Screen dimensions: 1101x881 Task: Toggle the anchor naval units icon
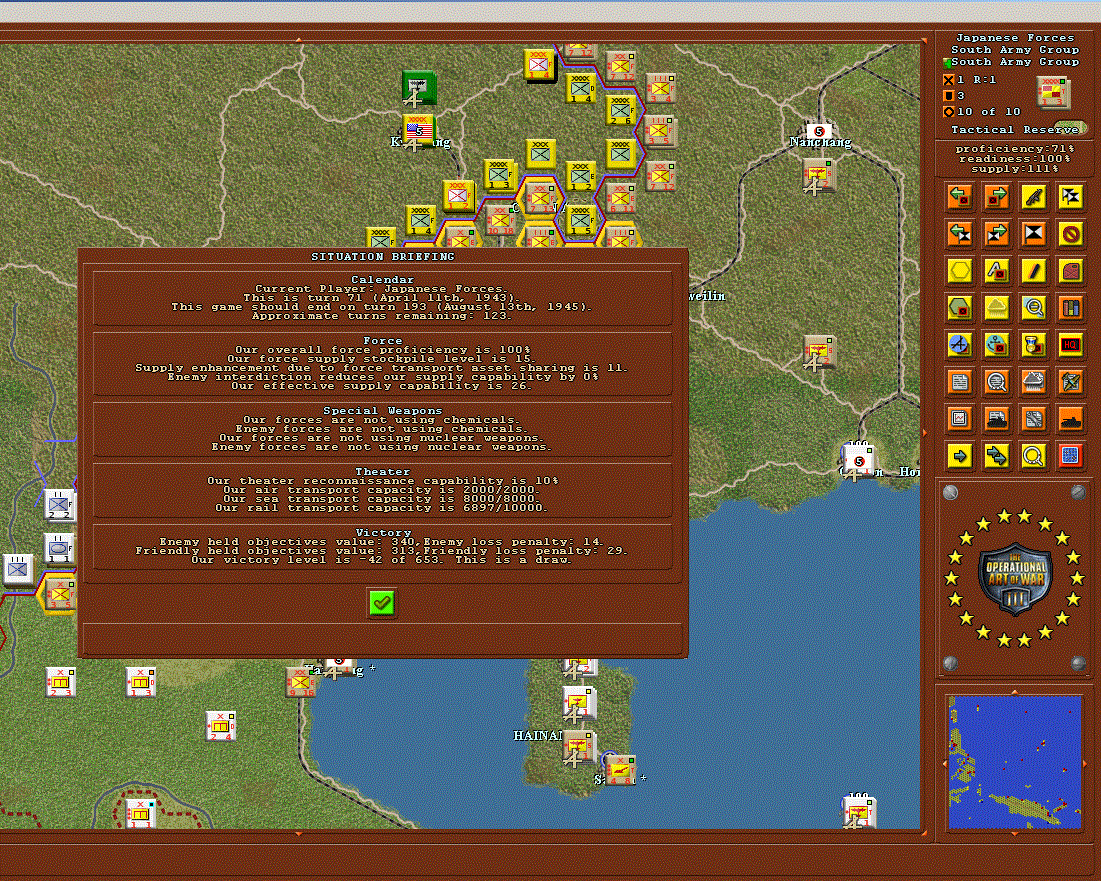996,345
